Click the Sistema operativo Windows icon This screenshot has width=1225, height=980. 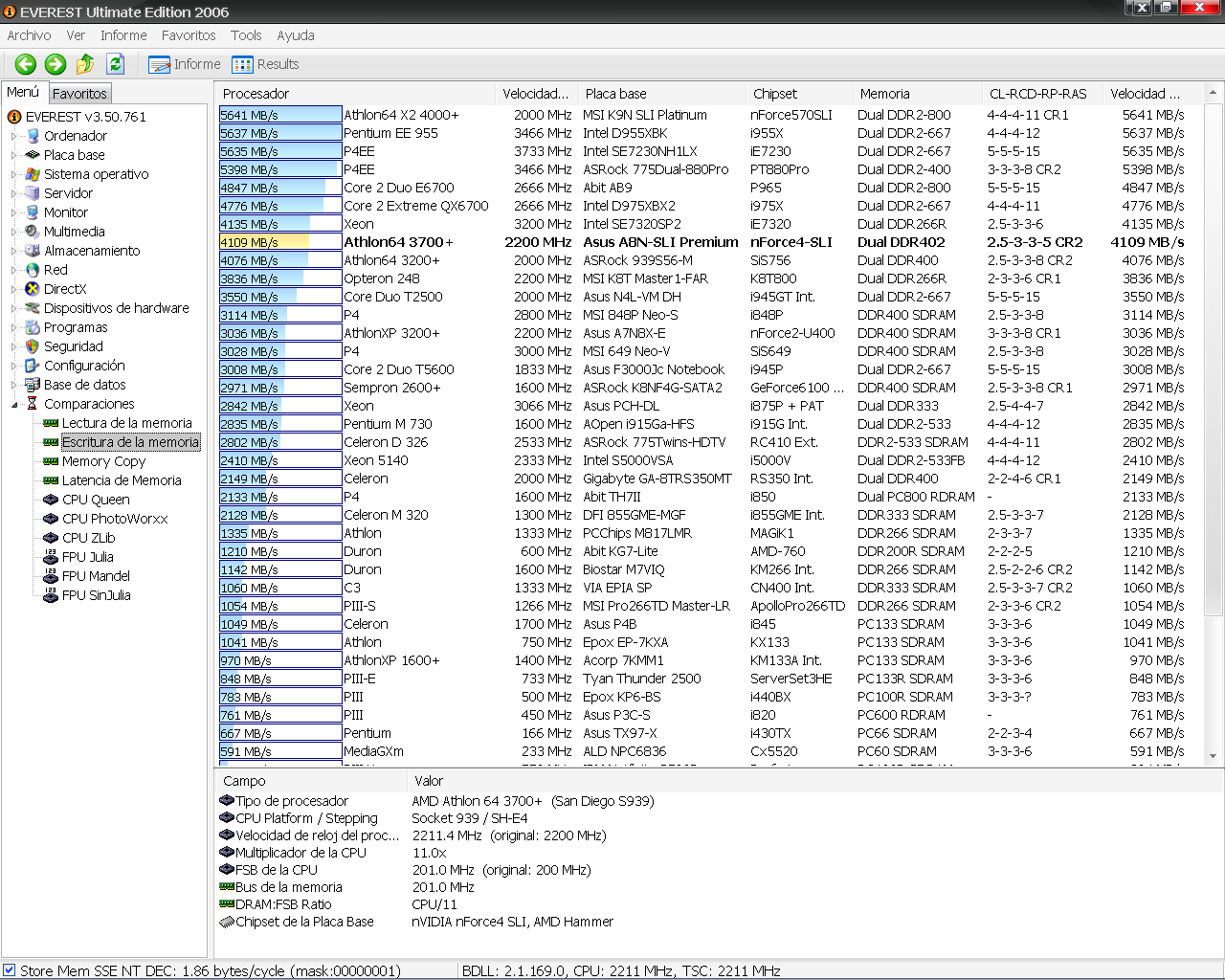pyautogui.click(x=33, y=174)
